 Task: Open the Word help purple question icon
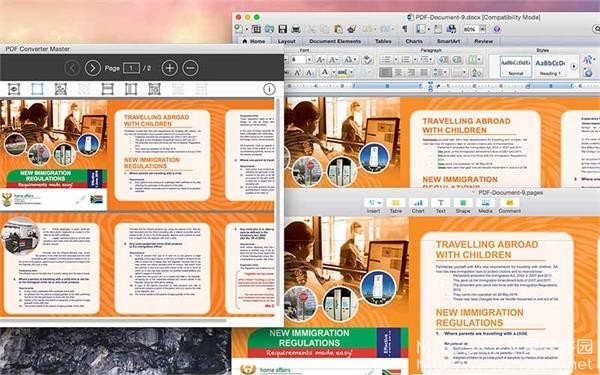click(x=497, y=29)
